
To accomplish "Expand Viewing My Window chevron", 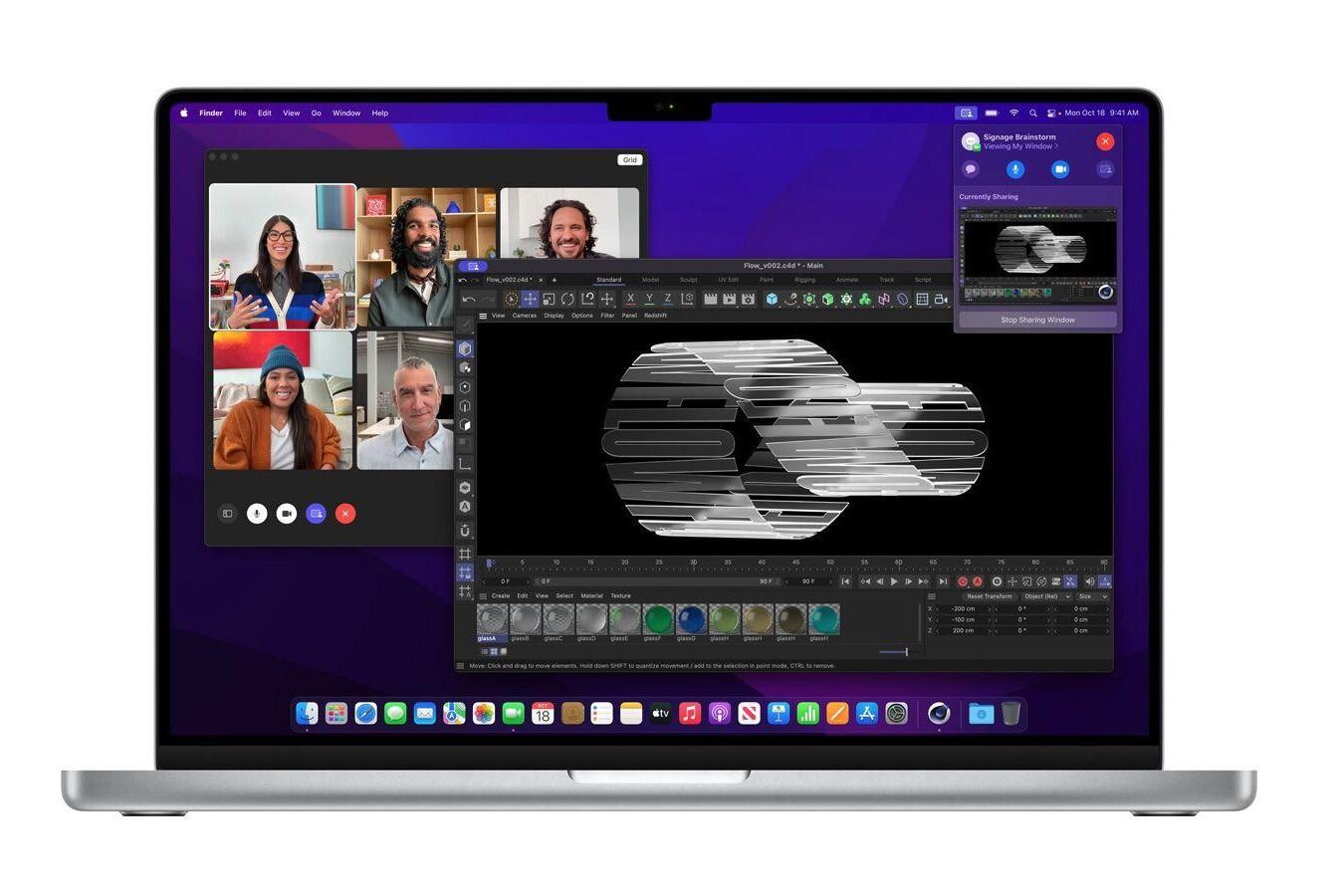I will pos(1056,146).
